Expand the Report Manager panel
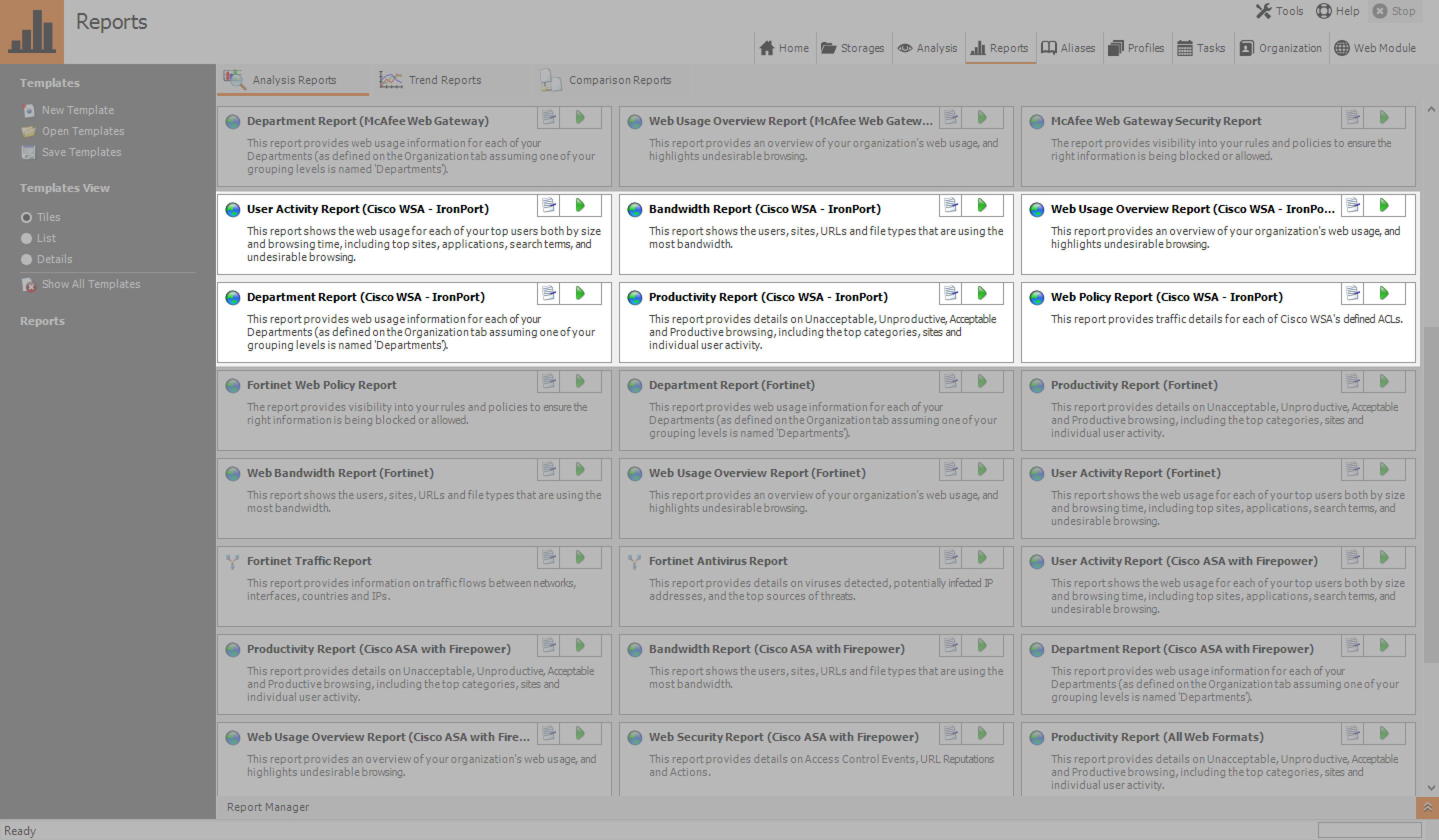 pyautogui.click(x=1427, y=807)
